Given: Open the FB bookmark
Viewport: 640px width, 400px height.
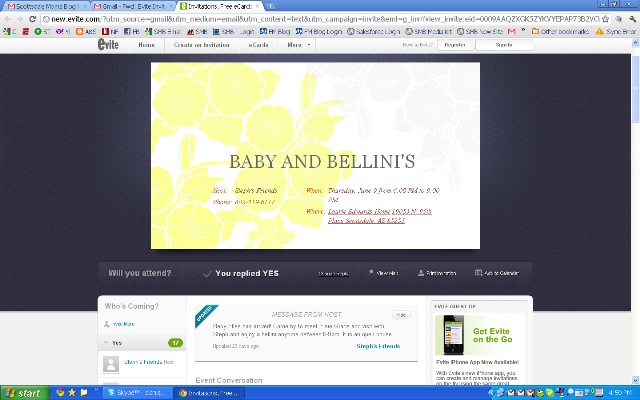Looking at the screenshot, I should 131,31.
